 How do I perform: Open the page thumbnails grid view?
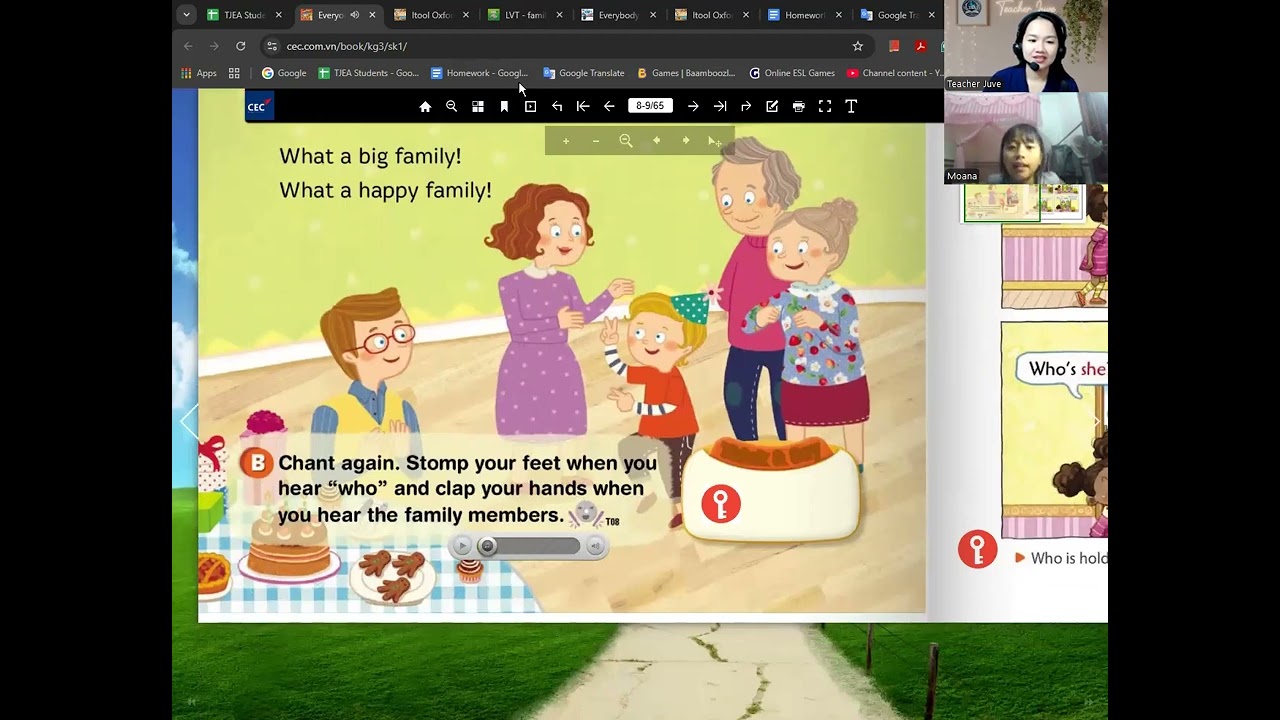pos(478,106)
